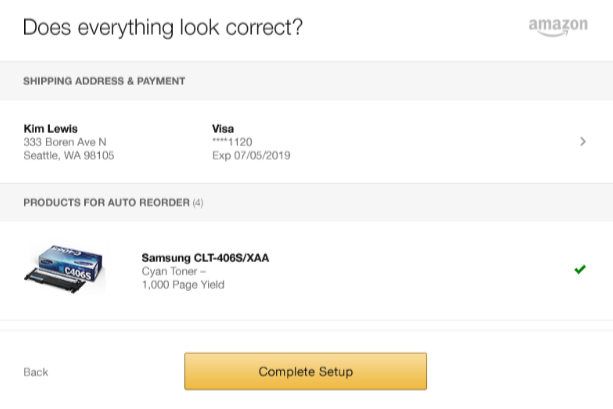Click the Amazon logo
Image resolution: width=613 pixels, height=409 pixels.
click(x=558, y=27)
